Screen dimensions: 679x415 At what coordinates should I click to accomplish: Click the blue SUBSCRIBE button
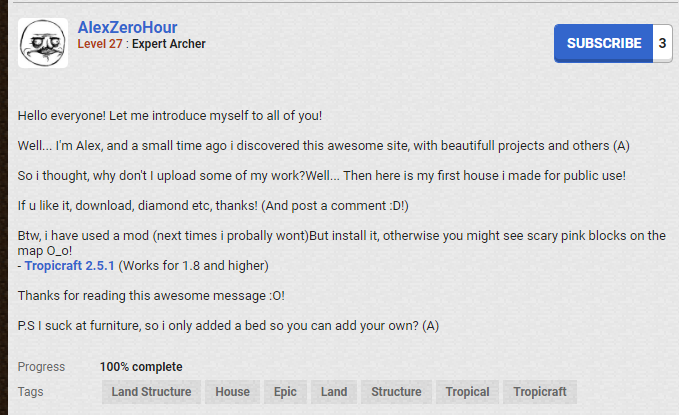pyautogui.click(x=603, y=43)
